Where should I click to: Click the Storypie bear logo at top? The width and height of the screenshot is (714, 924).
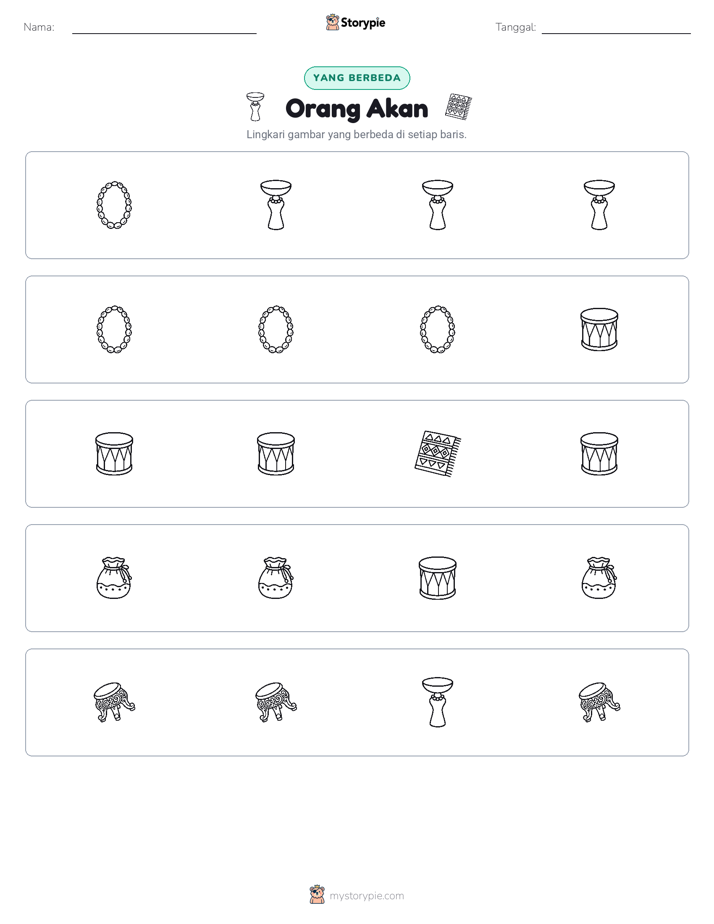tap(332, 22)
